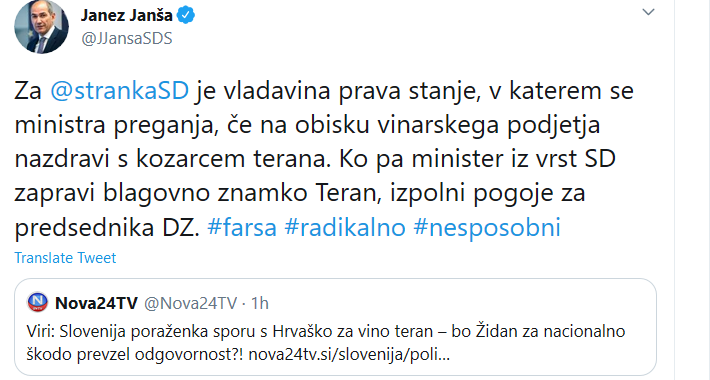Open the nova24tv.si article link

pyautogui.click(x=349, y=354)
